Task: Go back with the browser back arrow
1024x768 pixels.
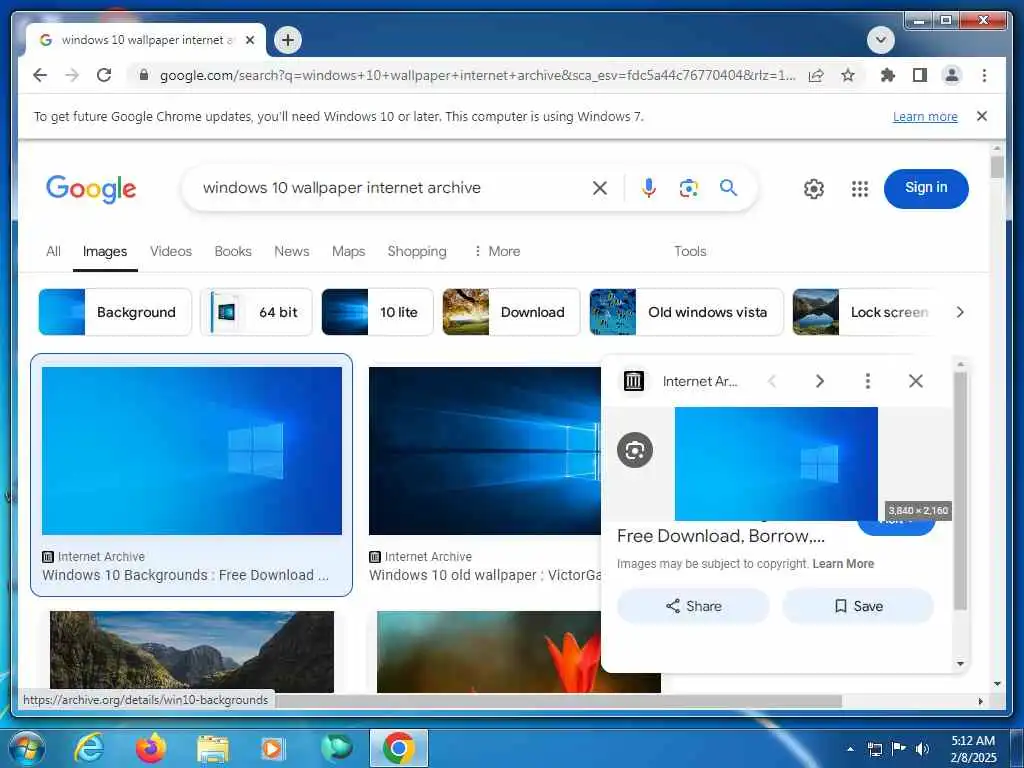Action: pyautogui.click(x=40, y=75)
